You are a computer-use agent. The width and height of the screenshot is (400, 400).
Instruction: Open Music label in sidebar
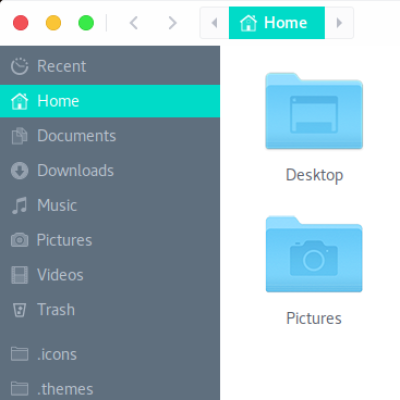tap(57, 205)
